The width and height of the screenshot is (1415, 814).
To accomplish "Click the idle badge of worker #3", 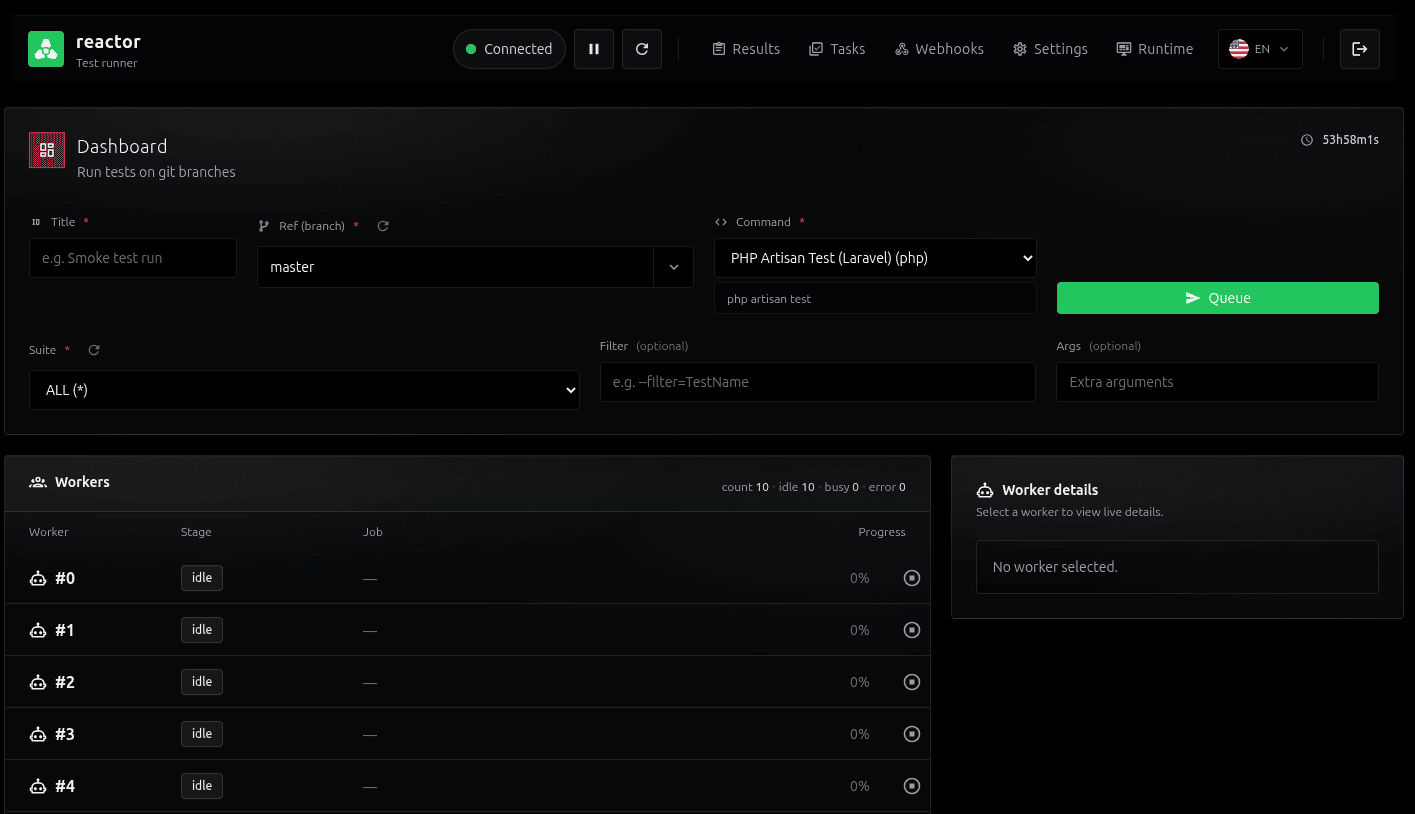I will click(202, 734).
